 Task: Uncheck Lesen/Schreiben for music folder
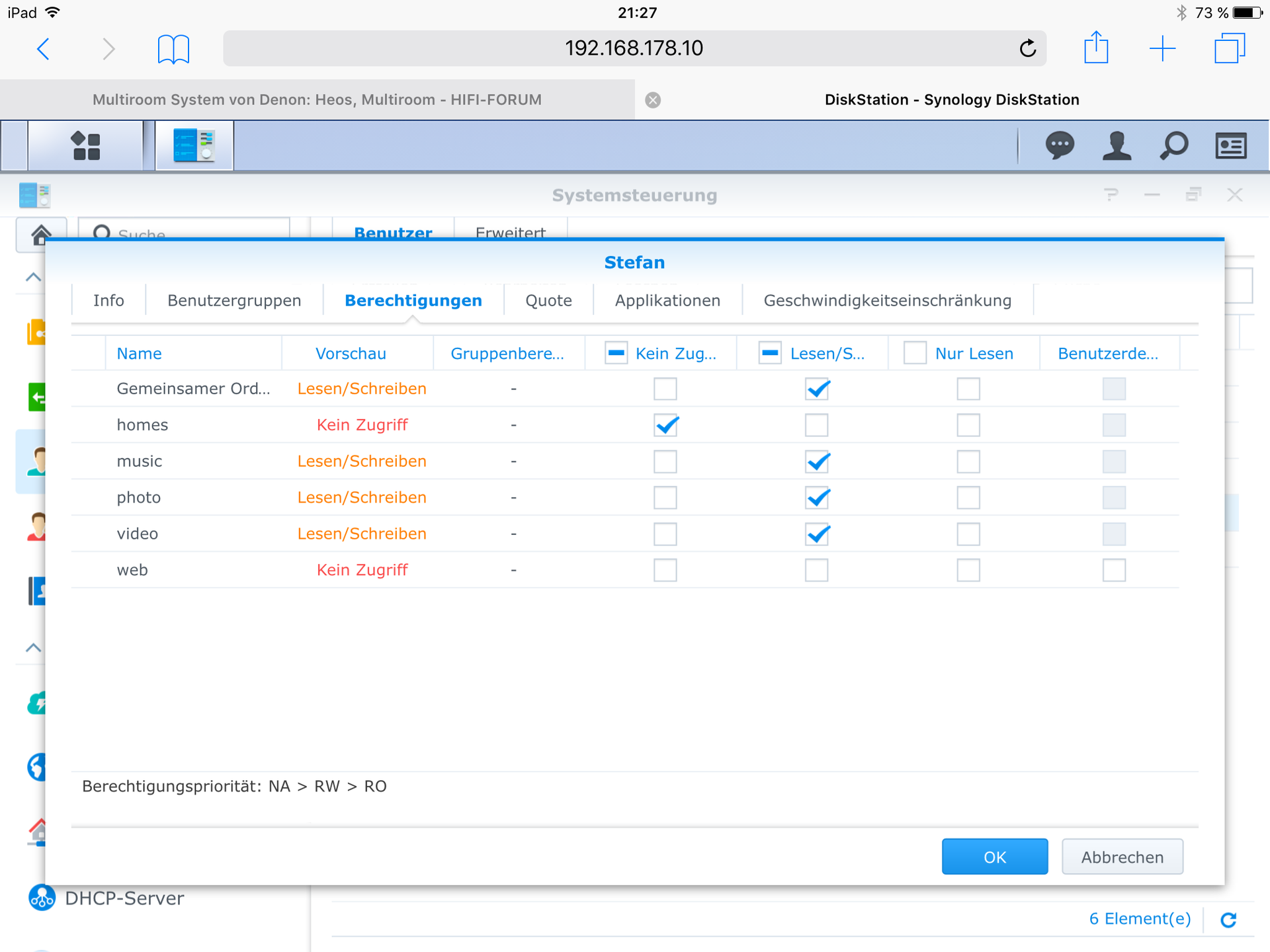coord(817,461)
